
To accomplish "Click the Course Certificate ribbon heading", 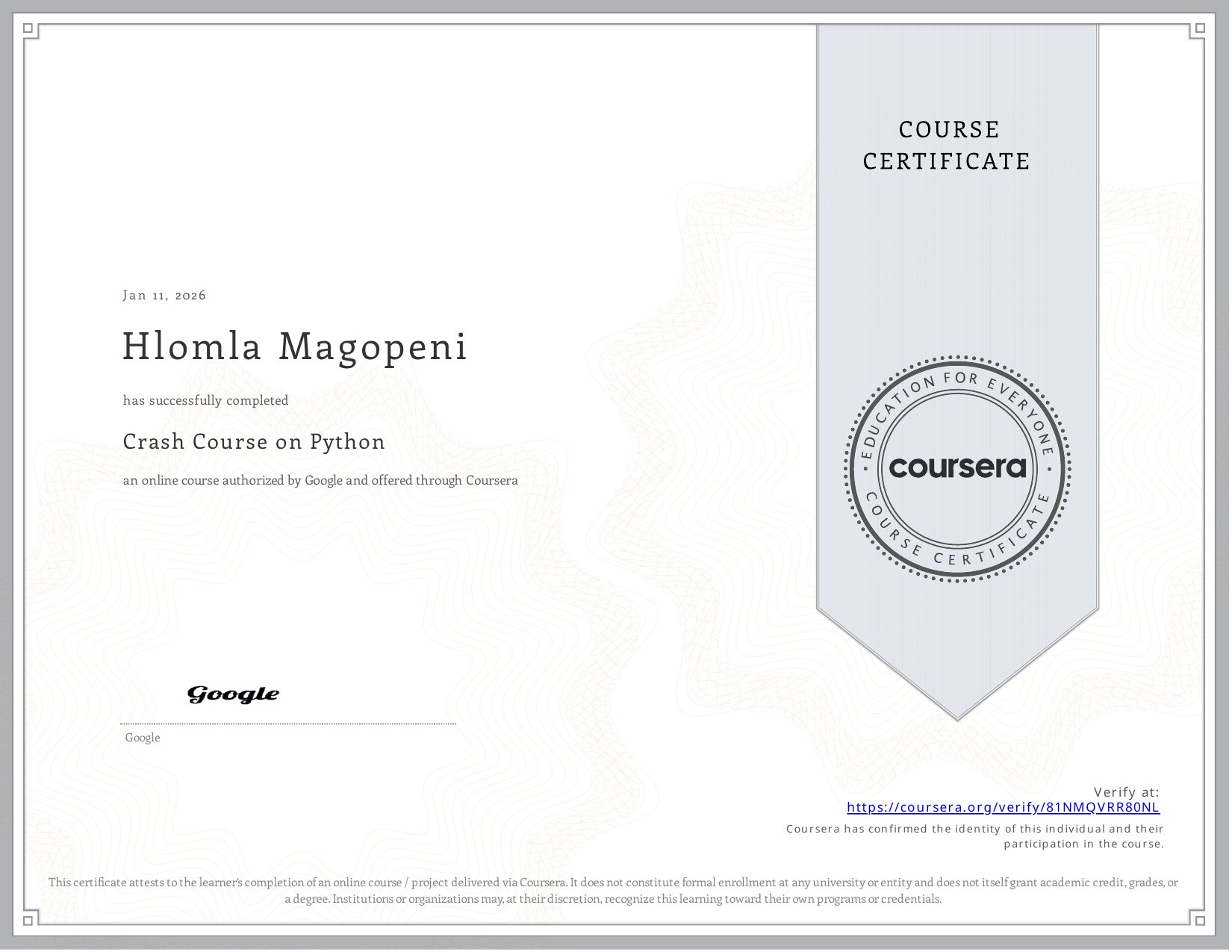I will point(947,146).
